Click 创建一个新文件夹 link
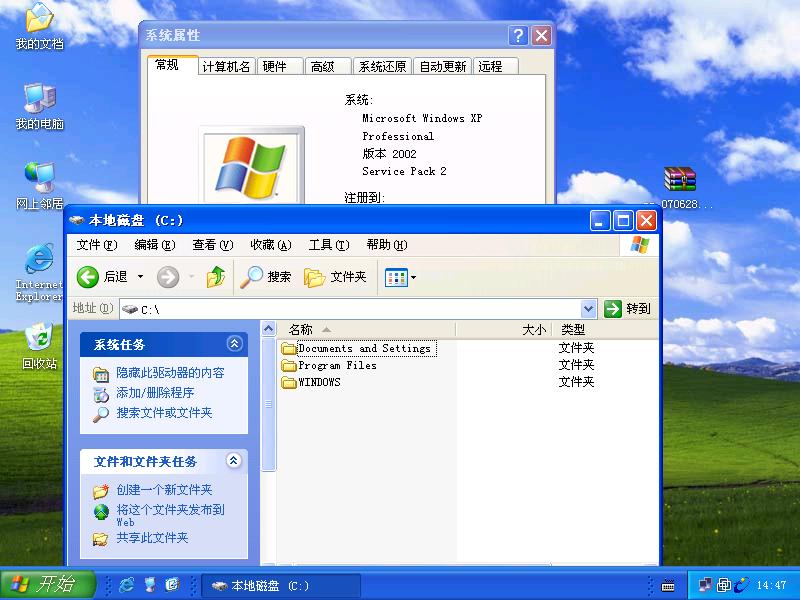 point(164,490)
